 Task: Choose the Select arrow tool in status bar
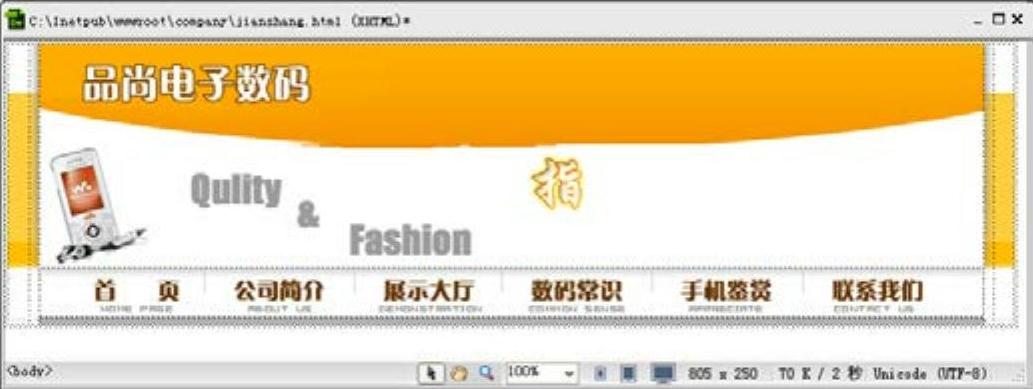pyautogui.click(x=432, y=373)
